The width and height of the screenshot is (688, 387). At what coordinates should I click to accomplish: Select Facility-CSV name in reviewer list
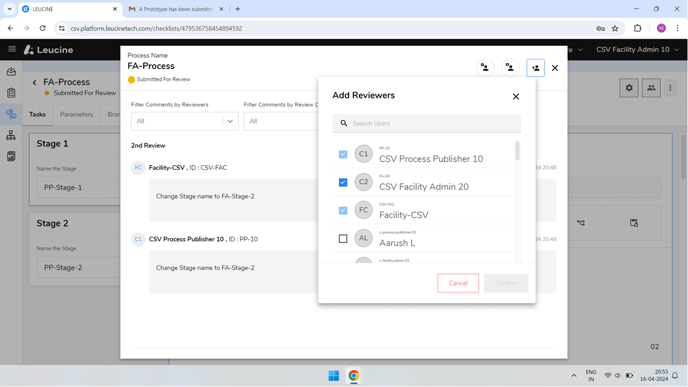pos(404,215)
